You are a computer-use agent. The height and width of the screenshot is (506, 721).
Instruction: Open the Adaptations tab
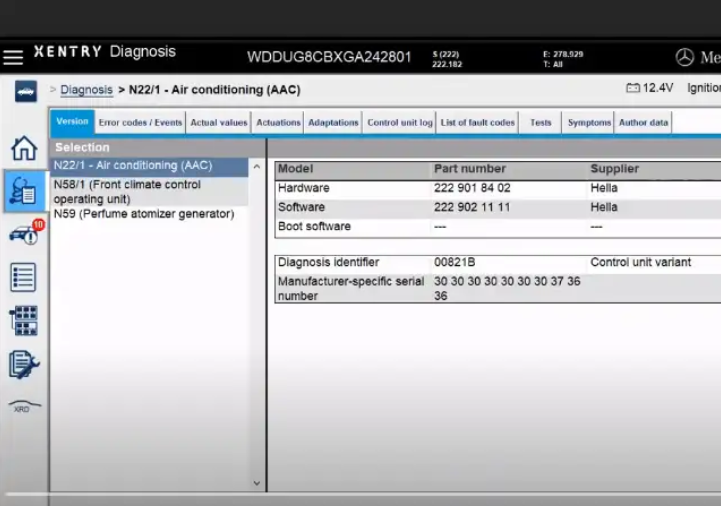point(333,123)
